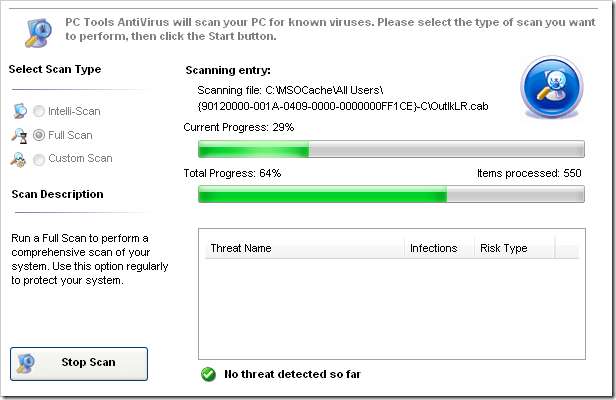The height and width of the screenshot is (400, 616).
Task: Click the Custom Scan magnifier icon
Action: point(18,160)
